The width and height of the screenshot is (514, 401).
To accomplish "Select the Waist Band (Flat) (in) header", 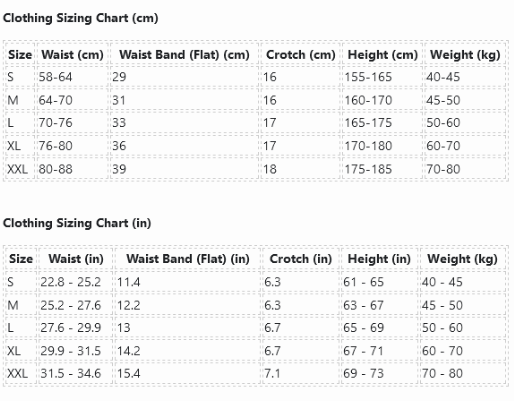I will click(x=188, y=259).
